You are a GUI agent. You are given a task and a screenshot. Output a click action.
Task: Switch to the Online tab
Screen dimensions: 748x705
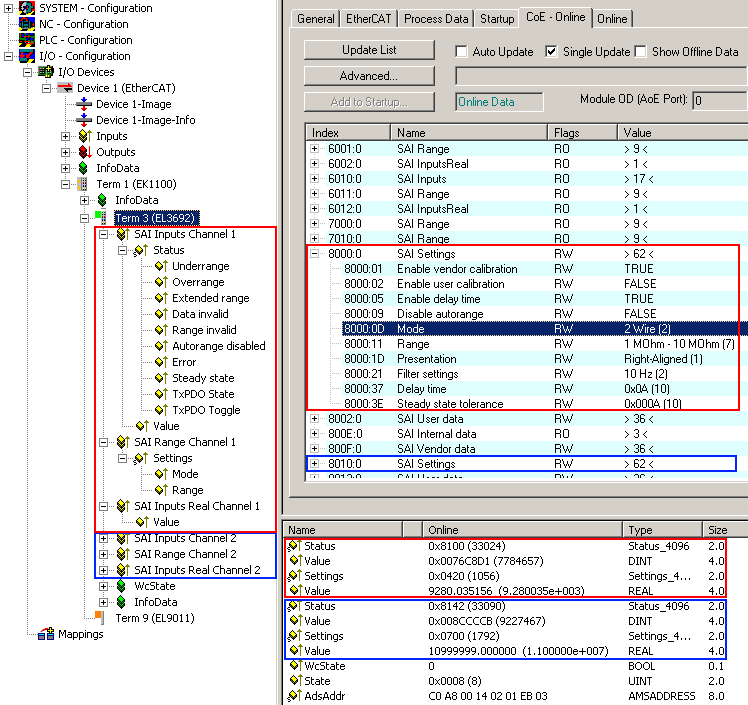coord(612,19)
